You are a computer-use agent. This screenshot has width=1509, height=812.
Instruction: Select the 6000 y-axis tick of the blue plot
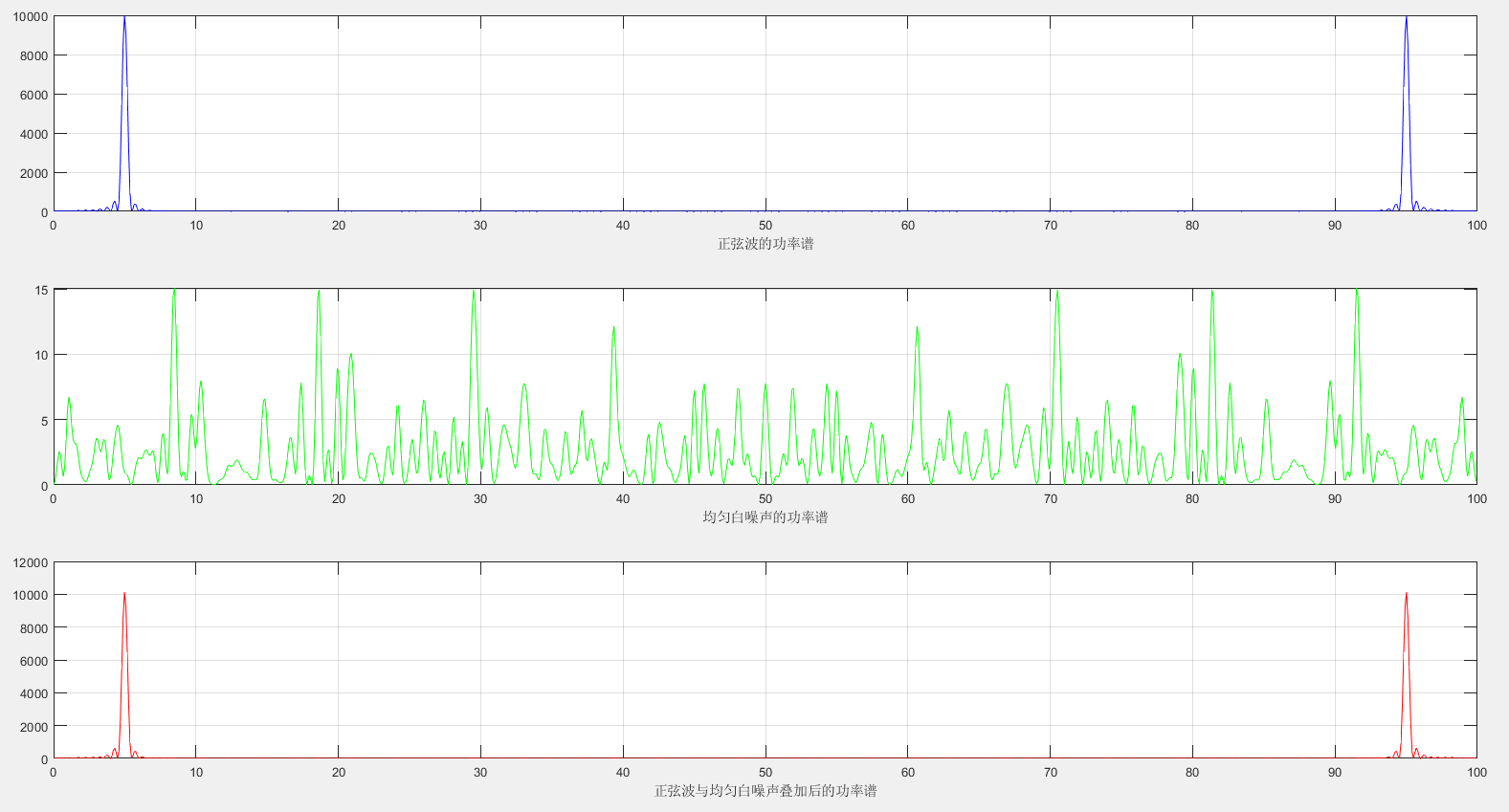pyautogui.click(x=33, y=95)
